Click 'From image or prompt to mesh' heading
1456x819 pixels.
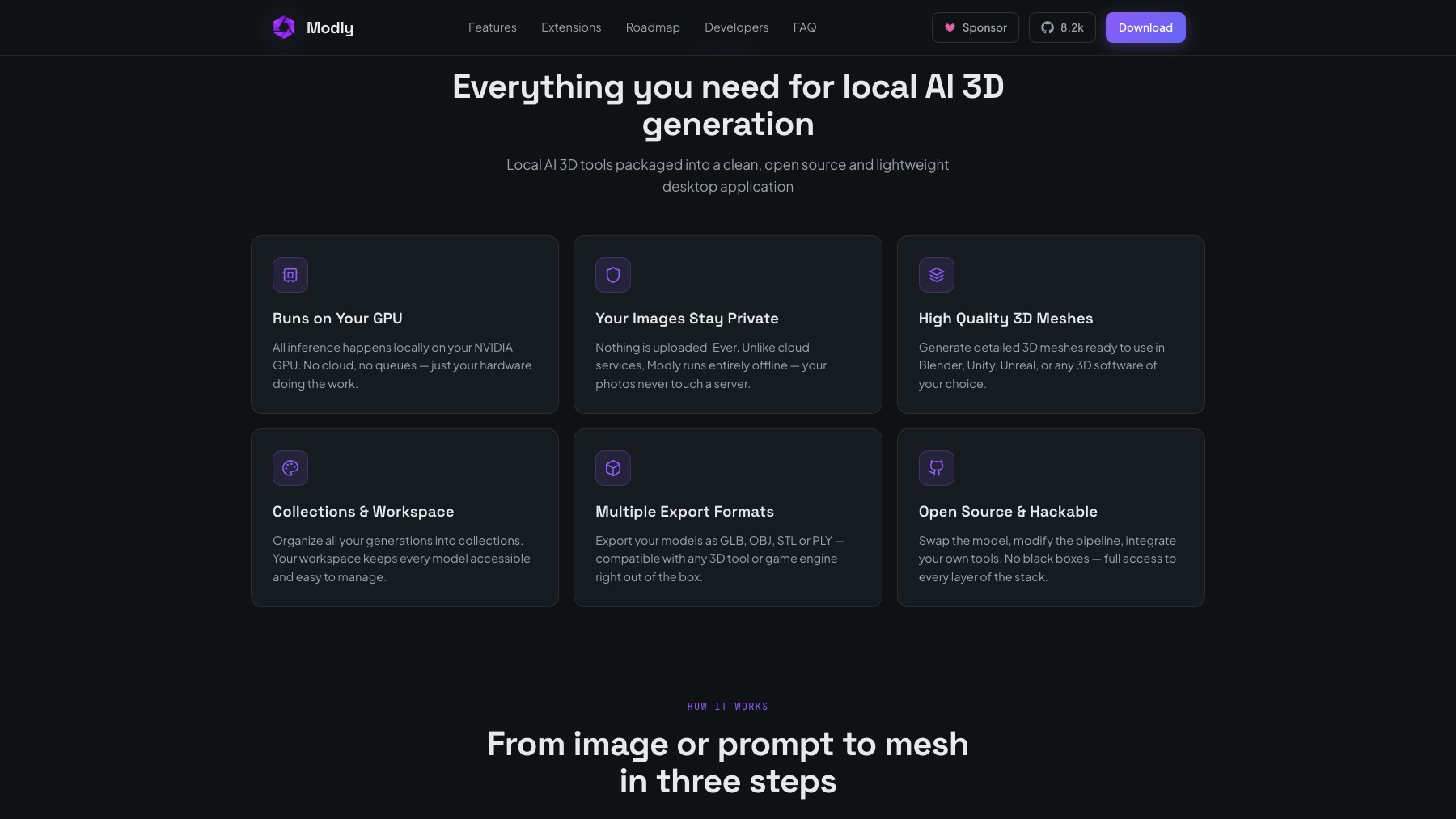coord(728,744)
